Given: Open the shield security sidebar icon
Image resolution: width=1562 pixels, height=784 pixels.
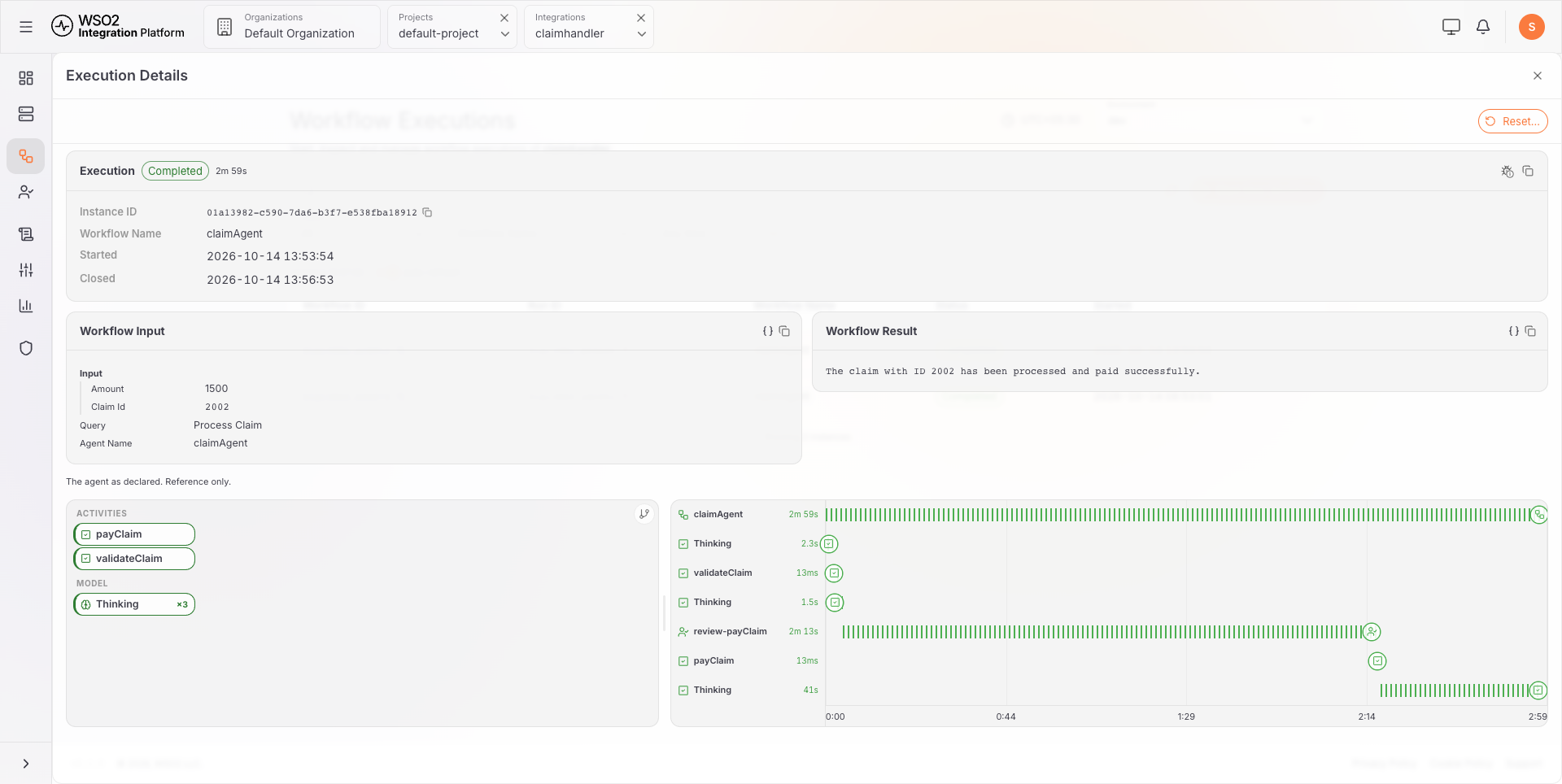Looking at the screenshot, I should pos(26,348).
